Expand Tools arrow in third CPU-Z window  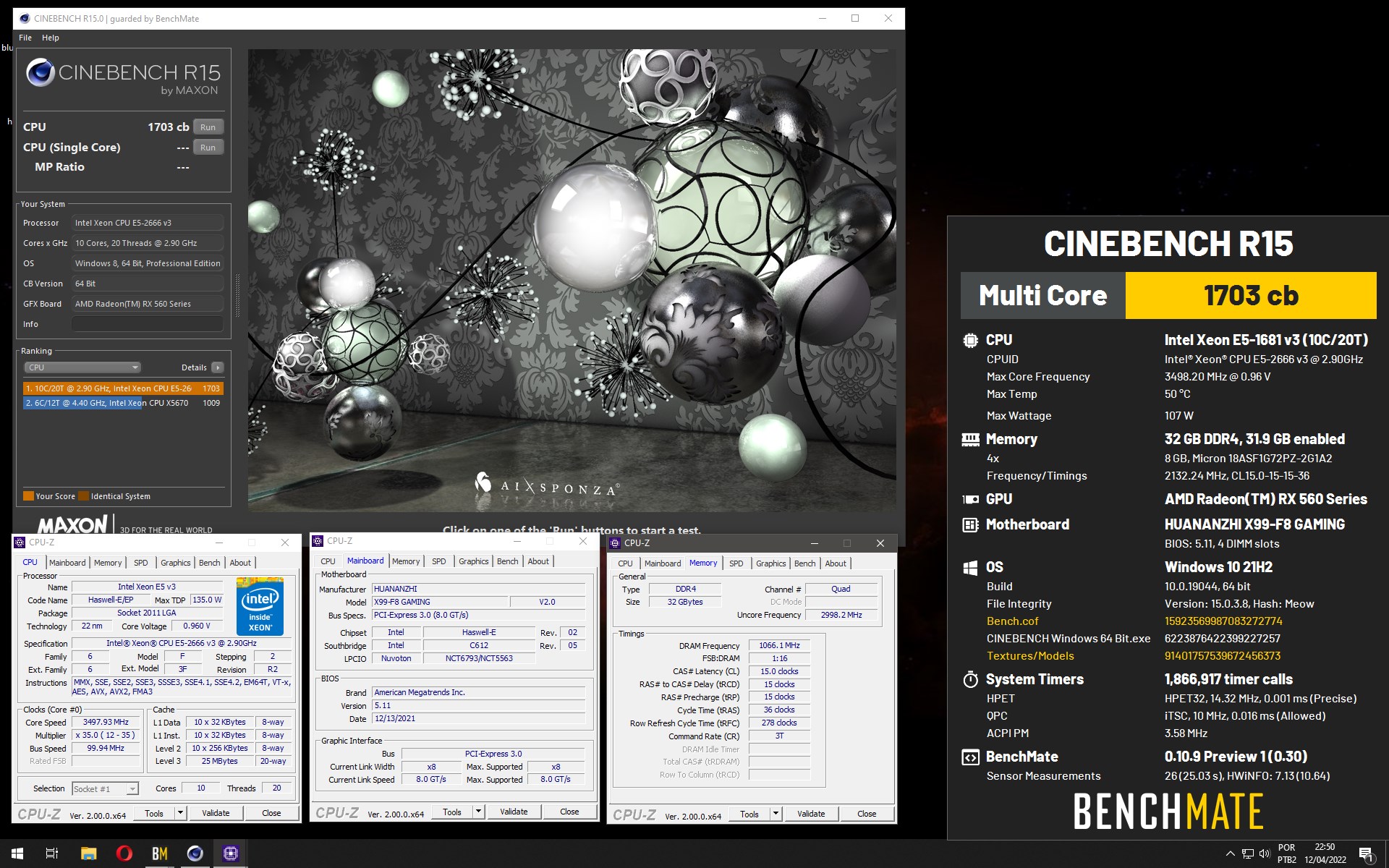coord(776,814)
